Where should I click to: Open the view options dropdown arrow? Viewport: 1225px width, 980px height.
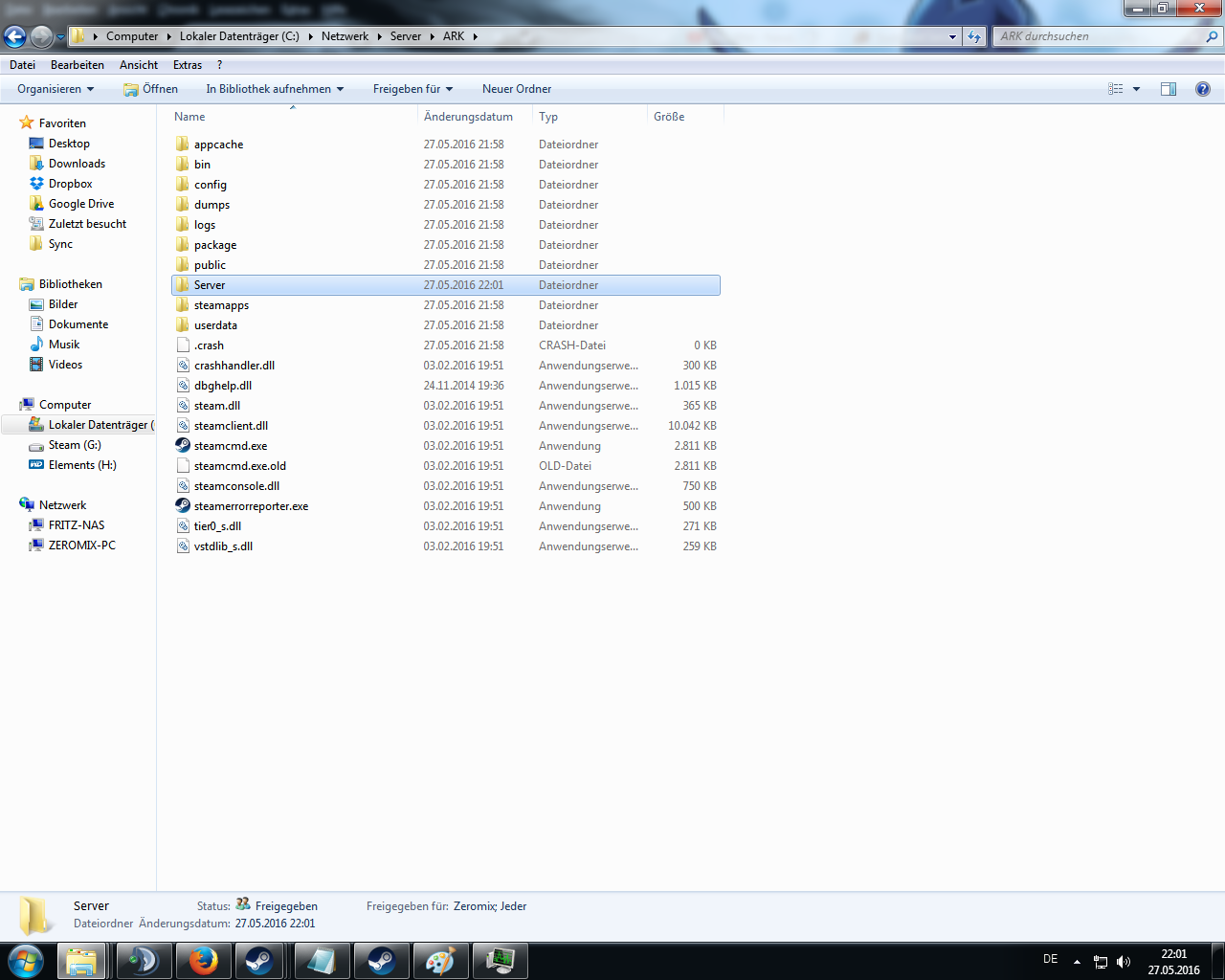(x=1137, y=89)
